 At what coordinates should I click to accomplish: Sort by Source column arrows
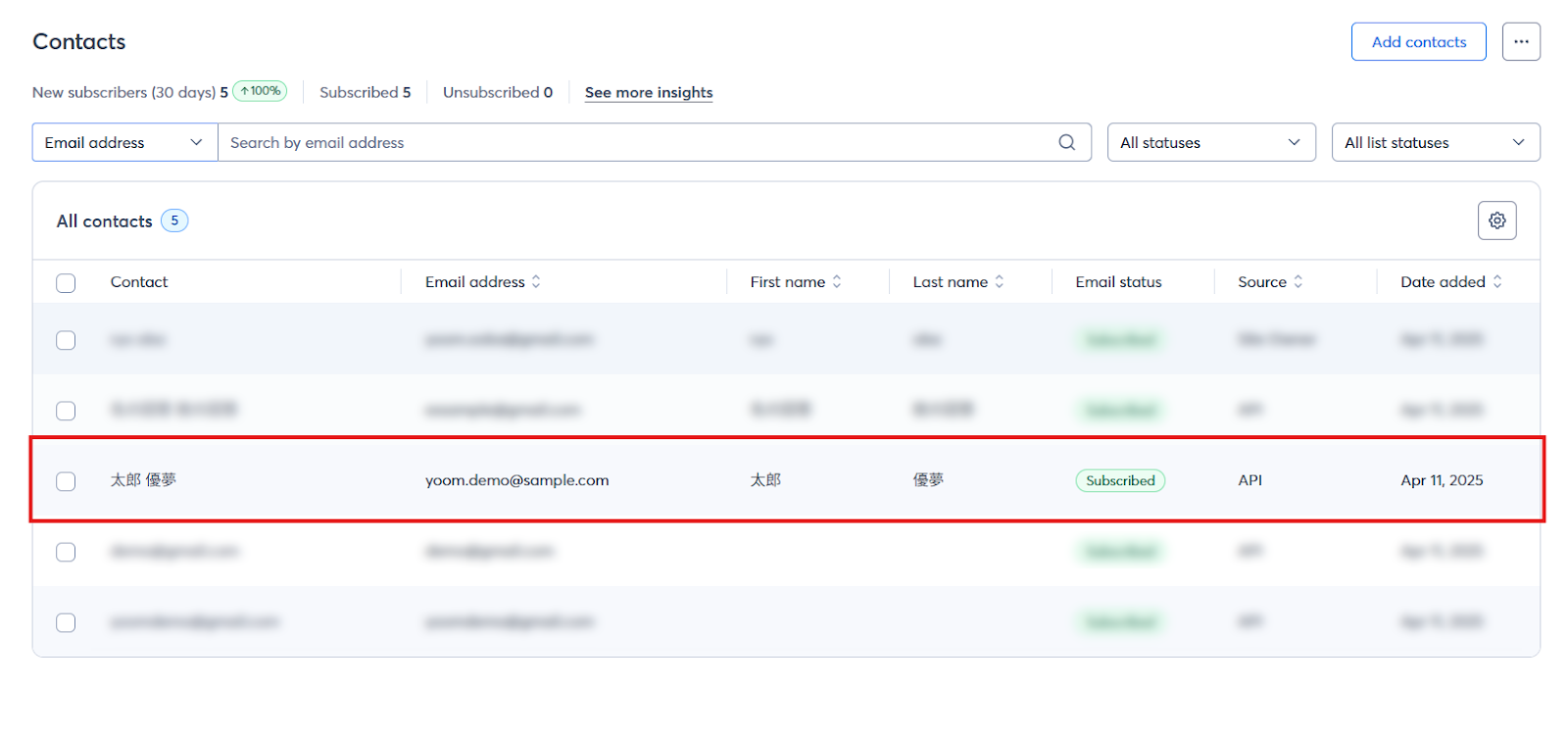1298,282
